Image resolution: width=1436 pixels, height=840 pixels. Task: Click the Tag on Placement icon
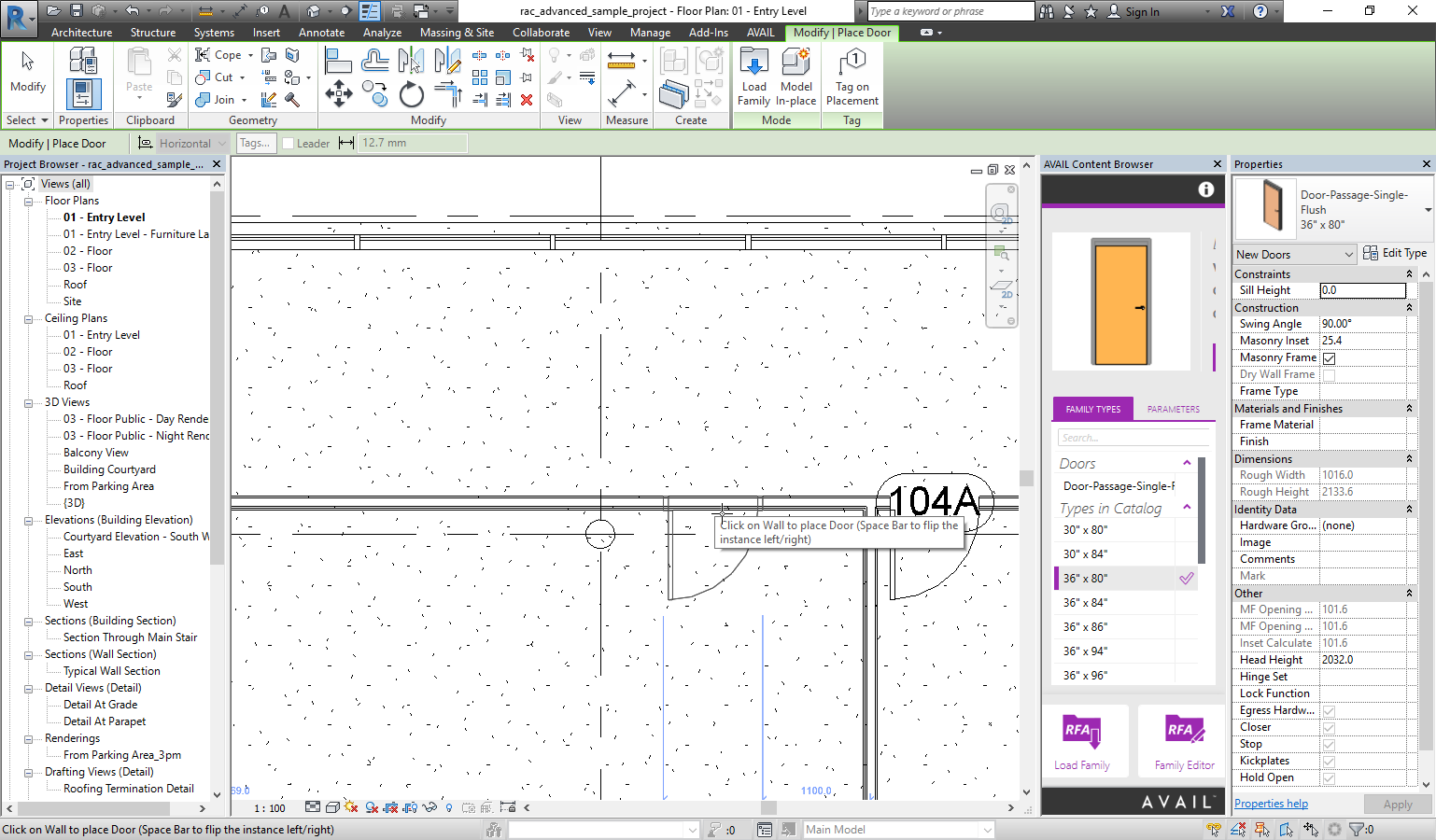(x=852, y=75)
